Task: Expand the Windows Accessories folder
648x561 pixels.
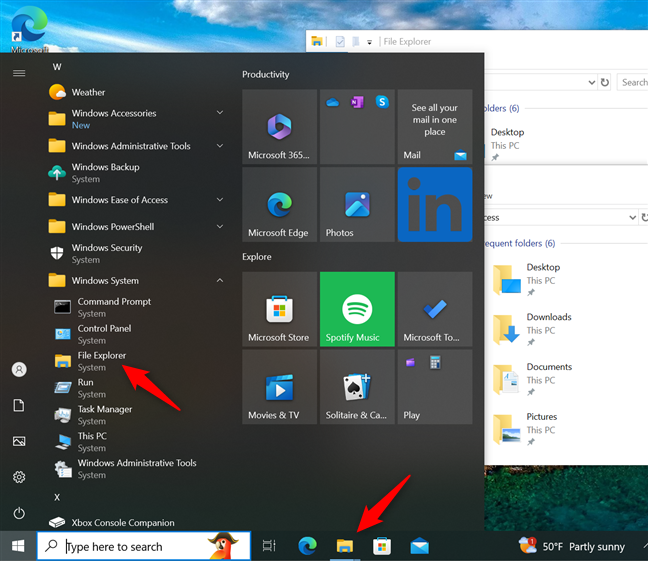Action: click(x=136, y=119)
